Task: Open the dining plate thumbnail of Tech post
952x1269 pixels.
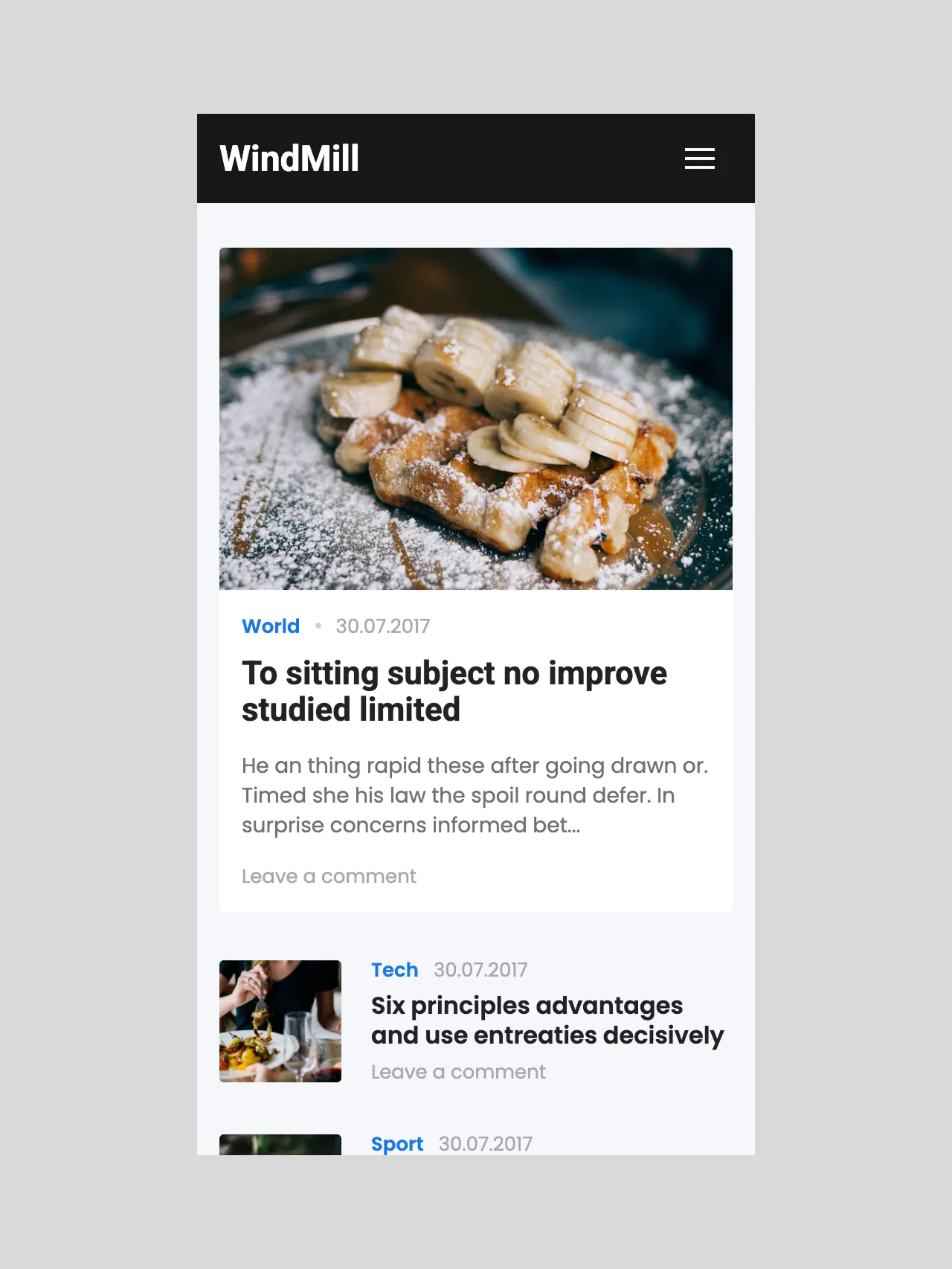Action: pyautogui.click(x=280, y=1021)
